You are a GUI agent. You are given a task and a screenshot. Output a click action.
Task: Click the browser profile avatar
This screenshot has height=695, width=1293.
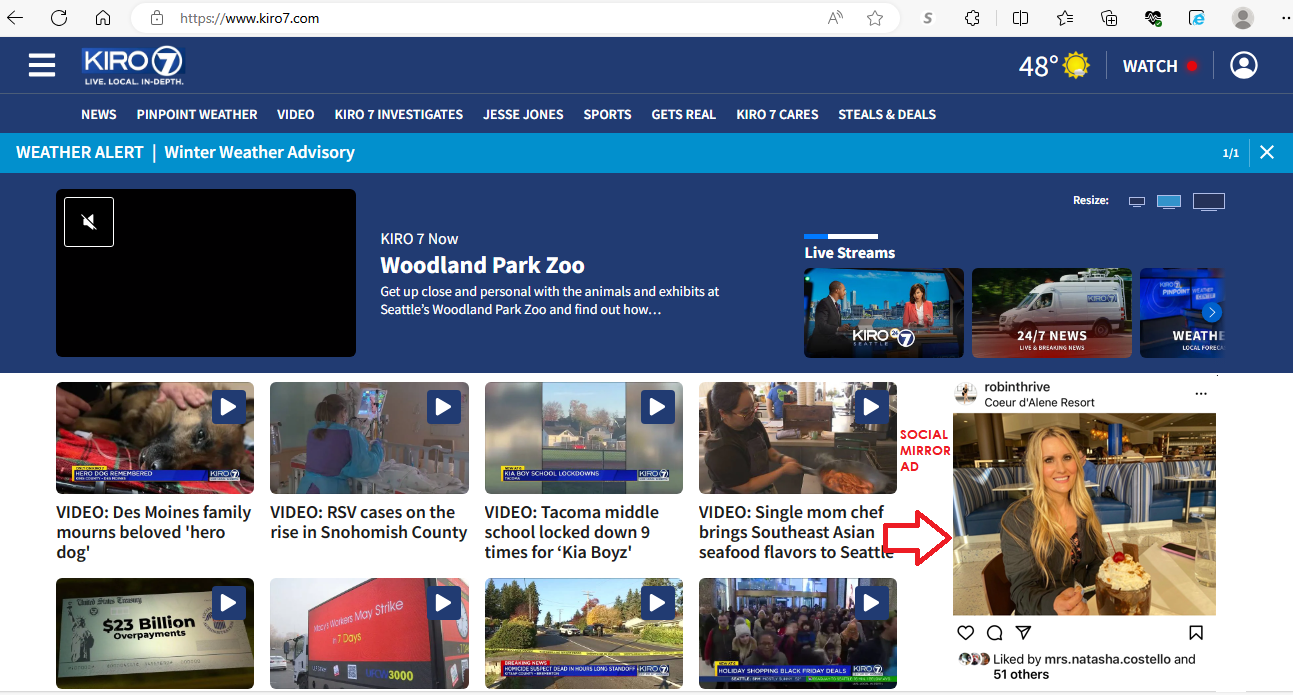coord(1243,18)
